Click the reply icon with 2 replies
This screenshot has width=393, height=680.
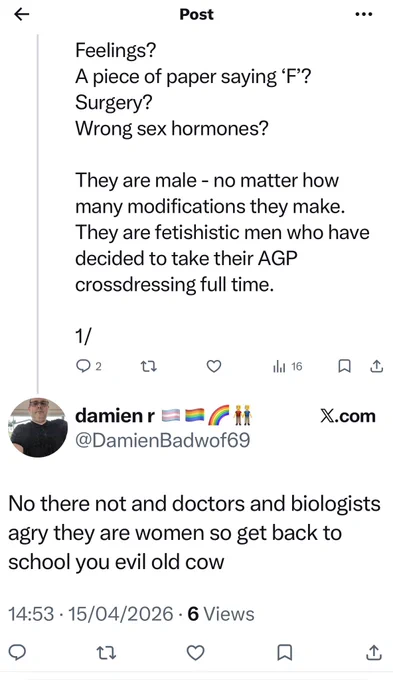tap(88, 366)
